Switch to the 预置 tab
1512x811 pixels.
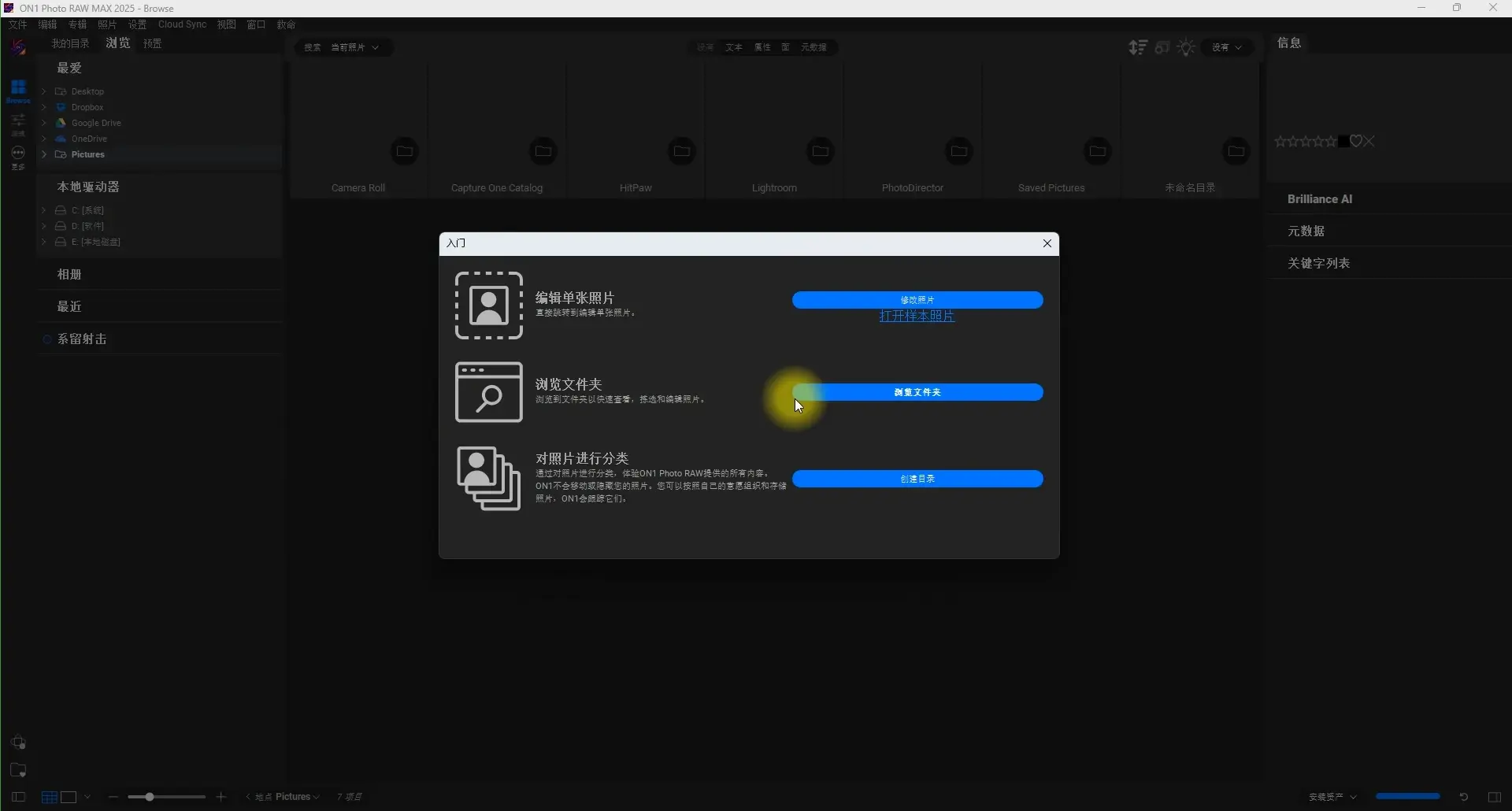tap(153, 43)
